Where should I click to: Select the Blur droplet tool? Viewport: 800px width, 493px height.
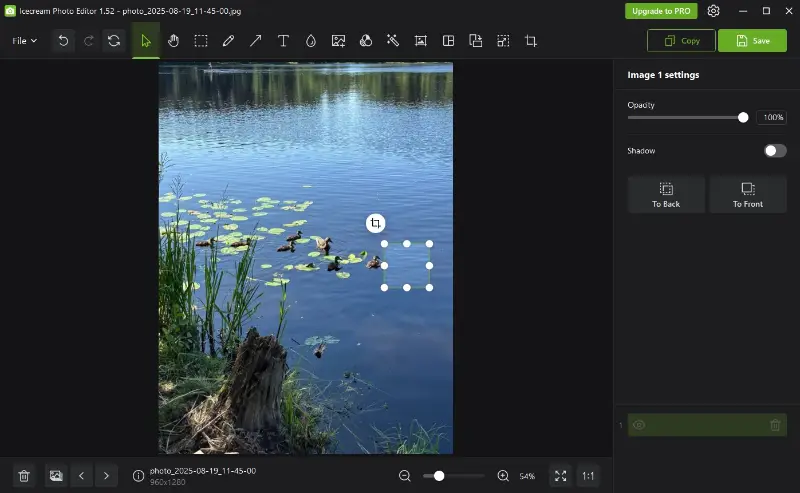[311, 41]
